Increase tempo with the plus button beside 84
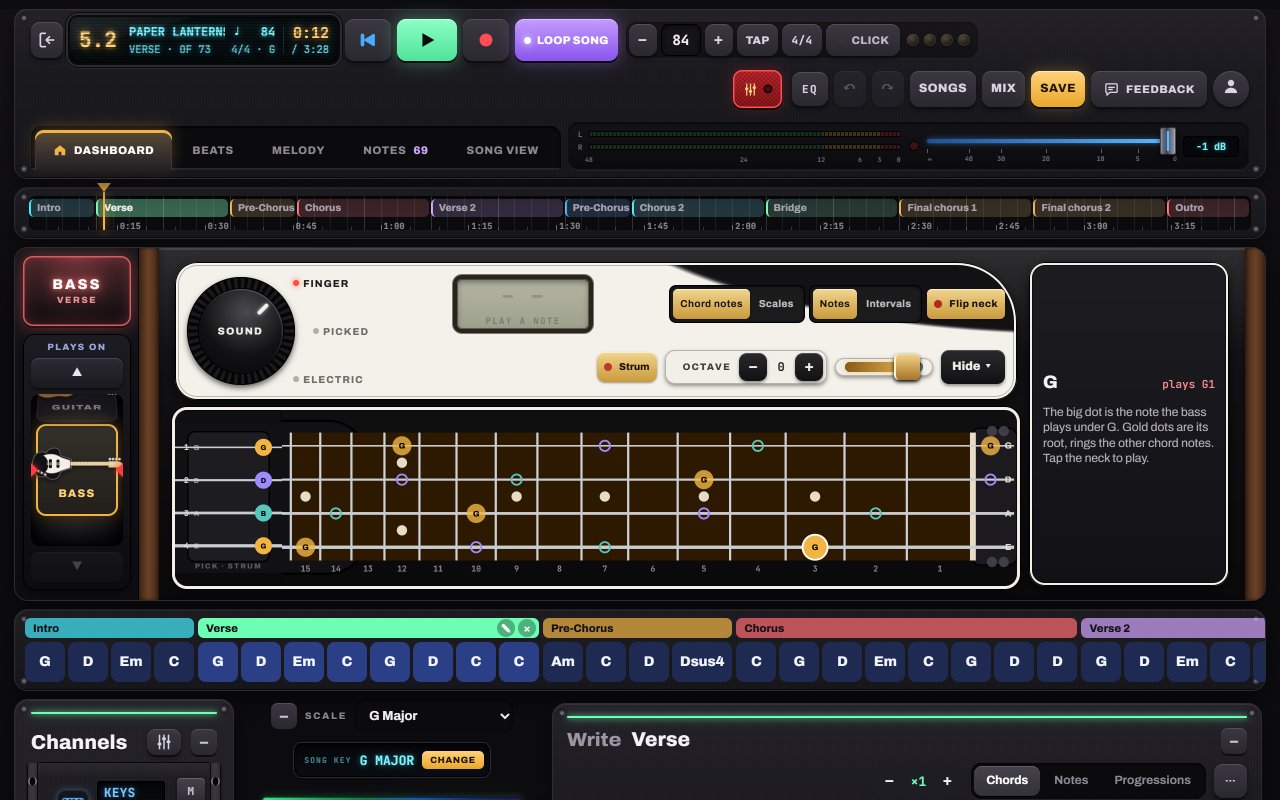1280x800 pixels. click(x=718, y=40)
